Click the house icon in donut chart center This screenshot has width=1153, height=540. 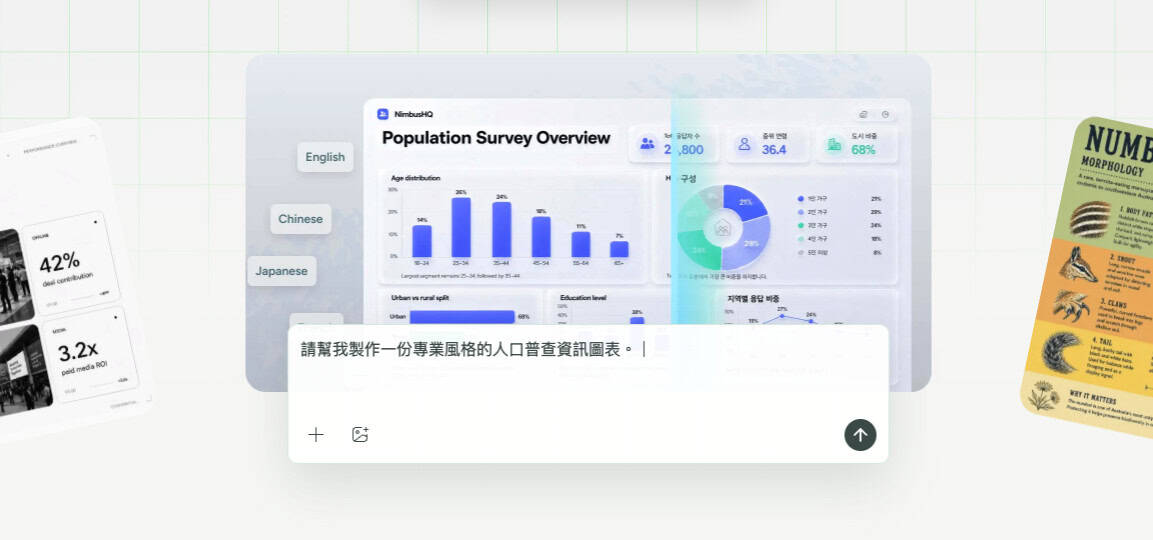pos(723,228)
